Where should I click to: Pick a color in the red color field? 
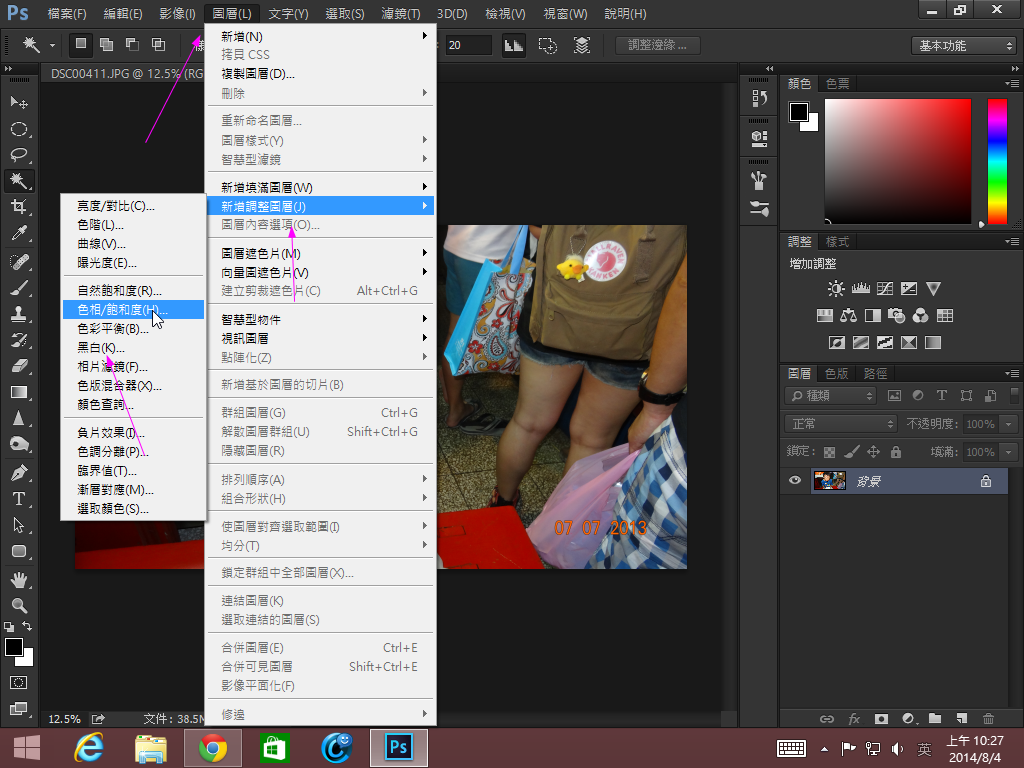click(x=898, y=162)
